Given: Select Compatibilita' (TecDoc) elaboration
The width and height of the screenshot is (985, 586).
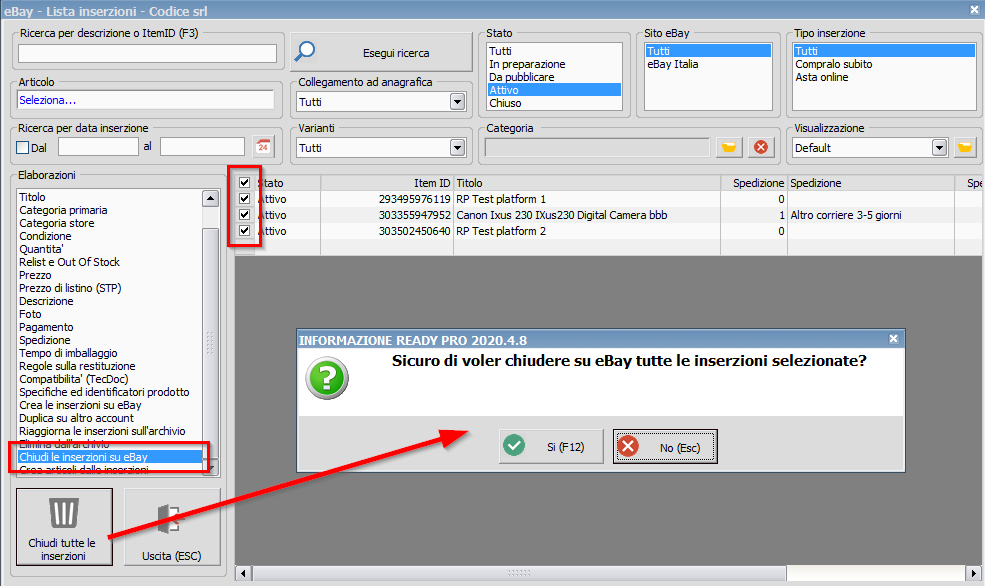Looking at the screenshot, I should [x=109, y=379].
